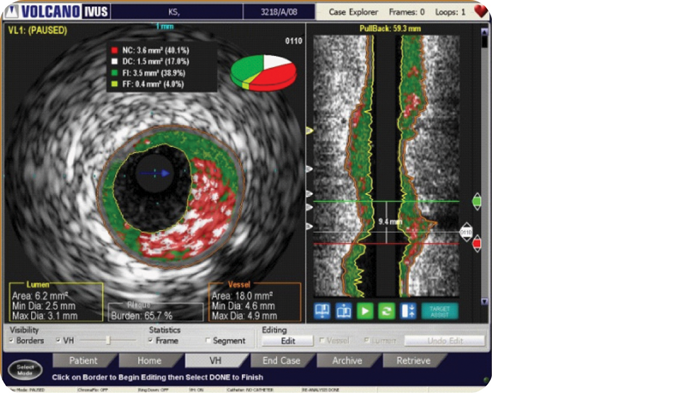
Task: Click the blue resize arrows icon
Action: (408, 311)
